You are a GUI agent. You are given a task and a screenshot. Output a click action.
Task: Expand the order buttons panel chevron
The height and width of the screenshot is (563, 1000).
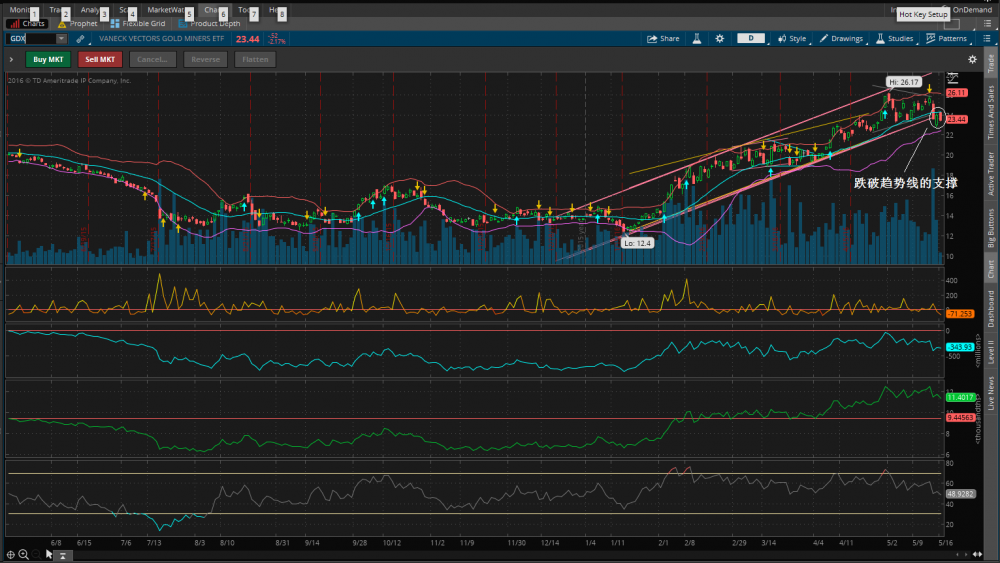tap(11, 59)
